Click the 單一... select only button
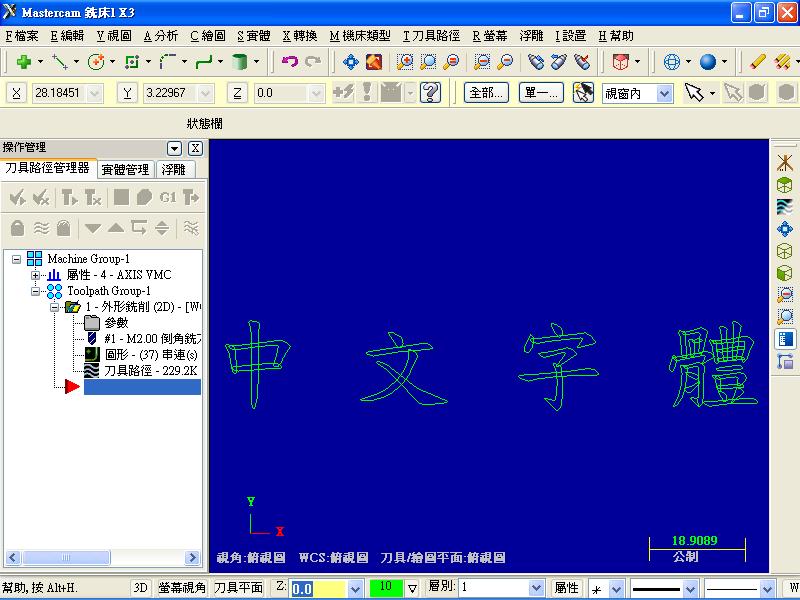800x600 pixels. click(x=541, y=93)
